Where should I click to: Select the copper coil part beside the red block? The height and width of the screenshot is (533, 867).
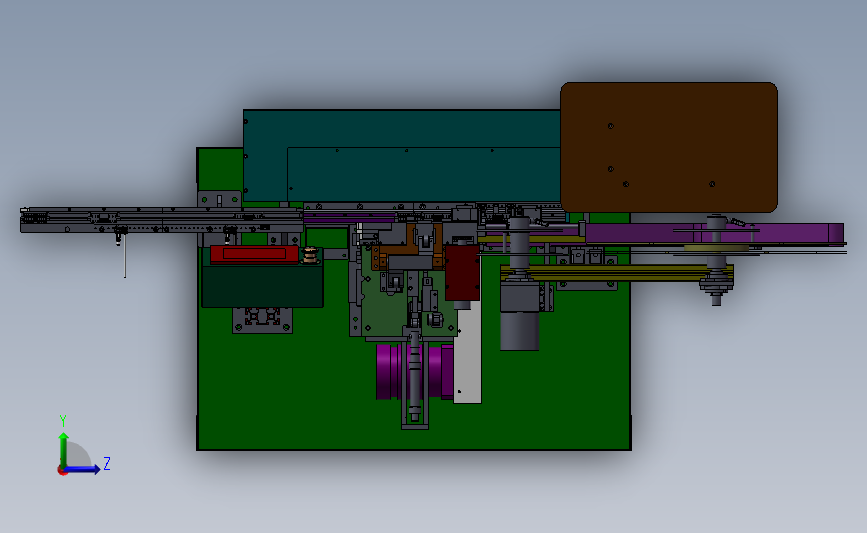coord(311,255)
